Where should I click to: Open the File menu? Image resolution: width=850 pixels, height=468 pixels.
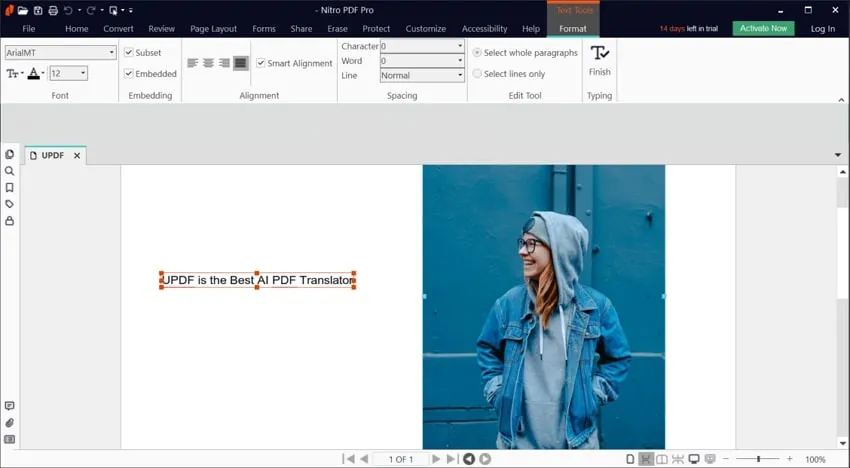[x=29, y=29]
